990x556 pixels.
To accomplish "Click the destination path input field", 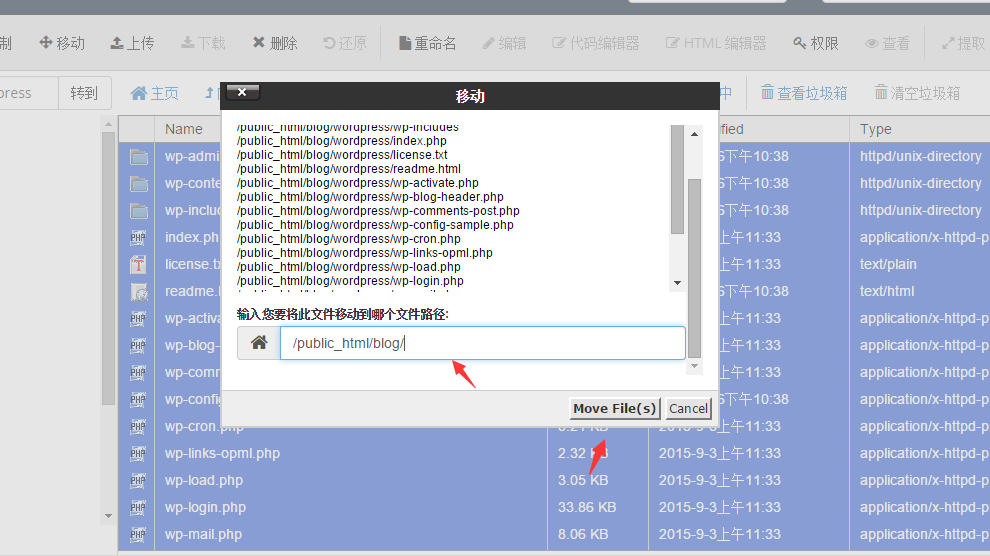I will pos(482,343).
